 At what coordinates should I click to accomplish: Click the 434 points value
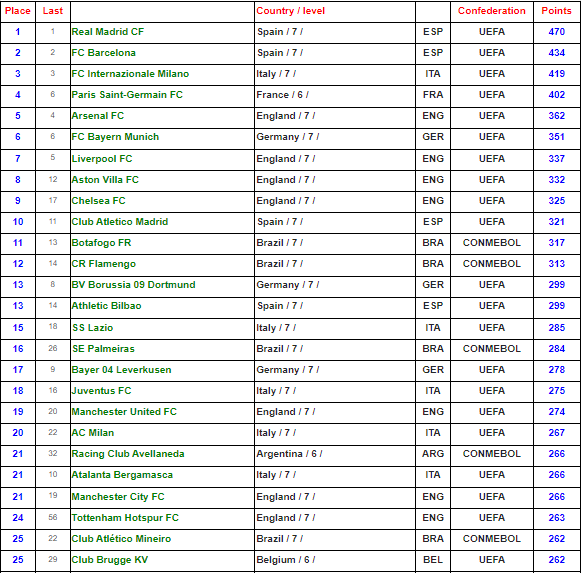click(556, 53)
